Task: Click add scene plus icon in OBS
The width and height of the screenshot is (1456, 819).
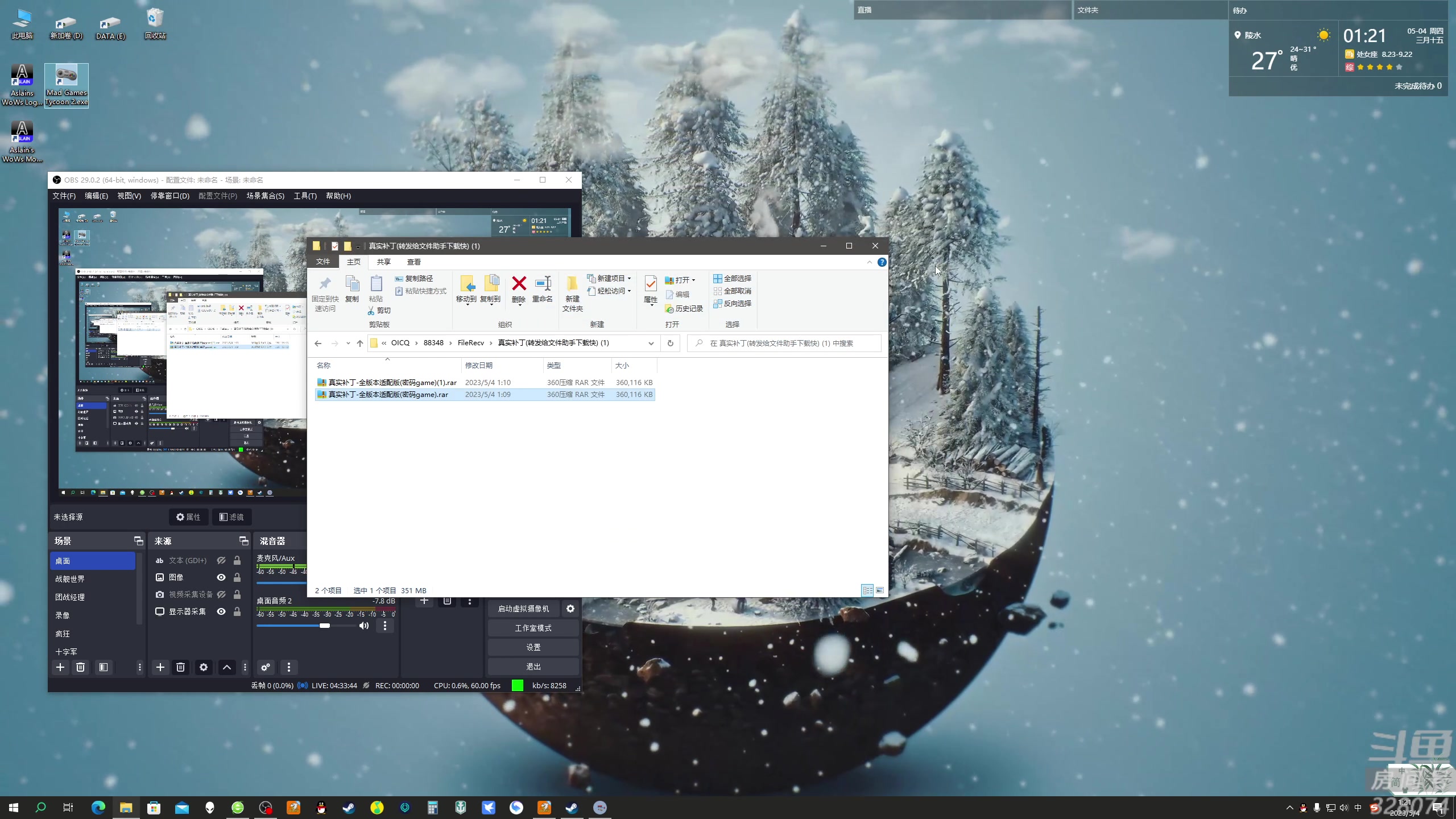Action: pyautogui.click(x=60, y=667)
